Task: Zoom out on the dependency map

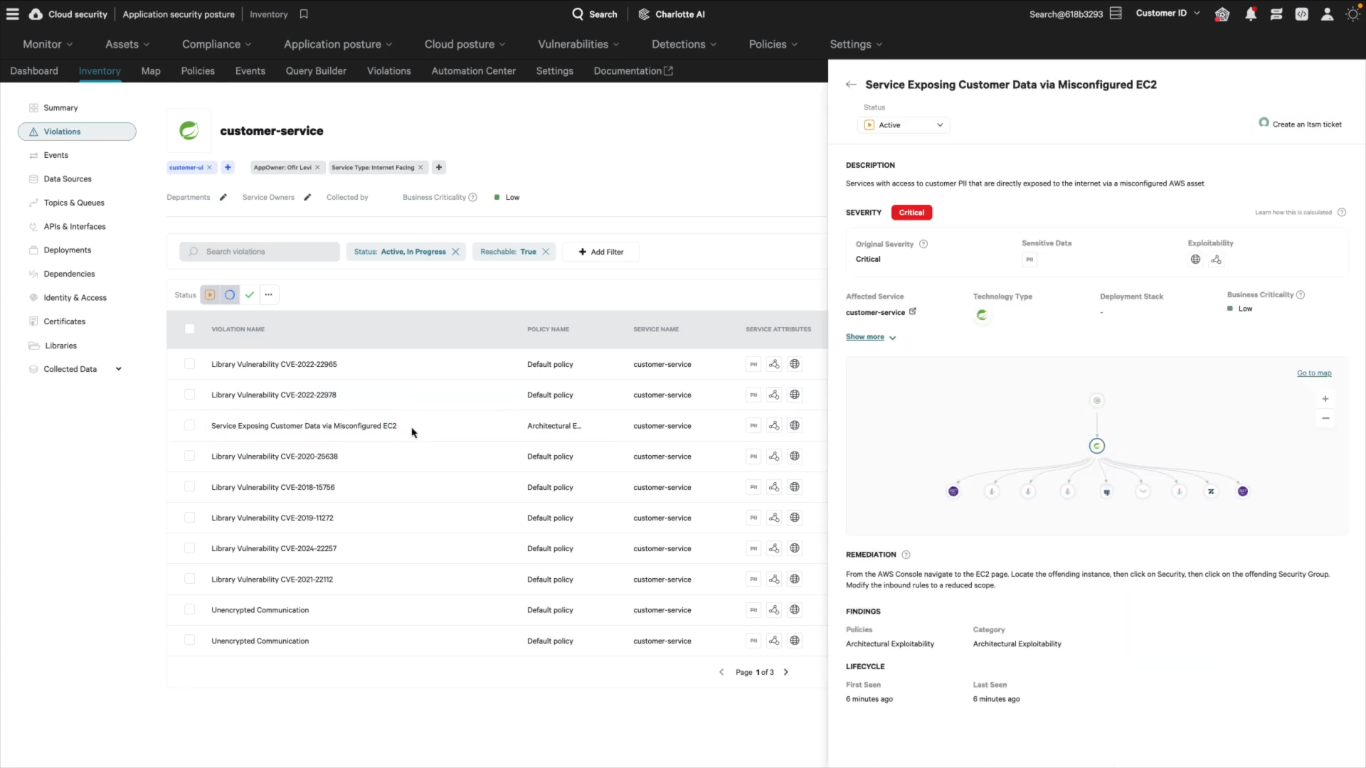Action: coord(1325,418)
